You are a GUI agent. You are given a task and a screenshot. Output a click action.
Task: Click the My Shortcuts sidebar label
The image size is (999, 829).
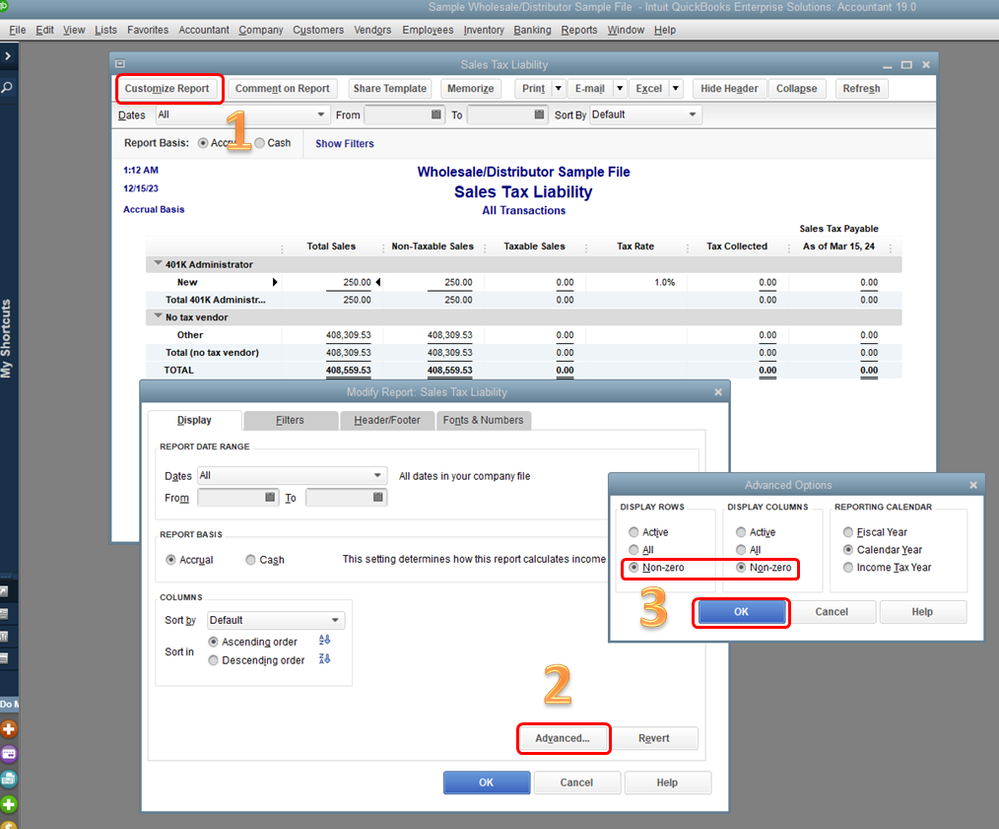point(6,339)
